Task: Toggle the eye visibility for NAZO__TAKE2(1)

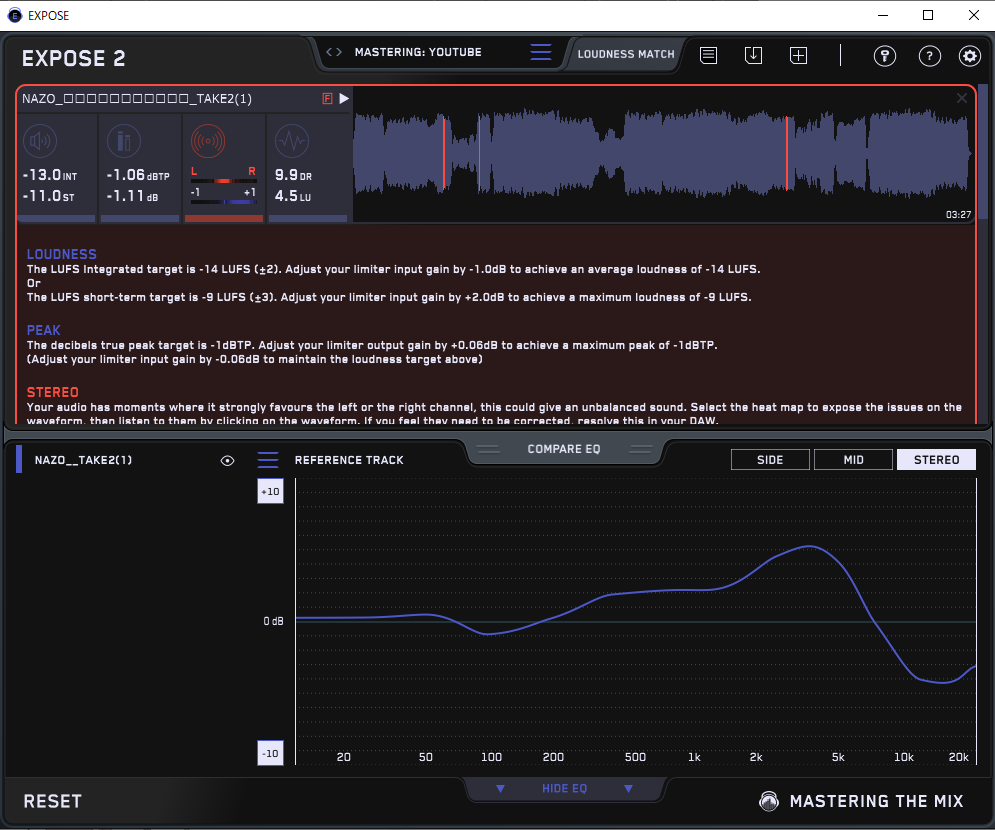Action: (227, 461)
